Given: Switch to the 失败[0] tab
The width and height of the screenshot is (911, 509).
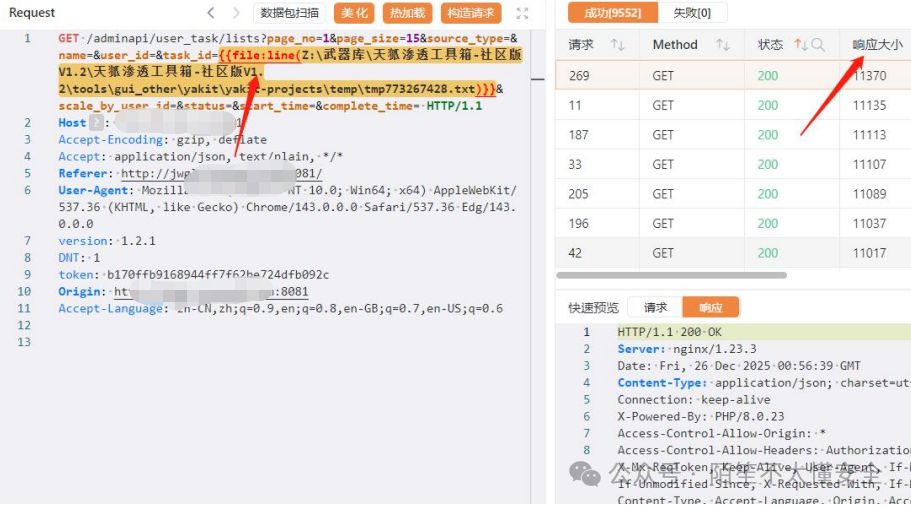Looking at the screenshot, I should point(692,13).
